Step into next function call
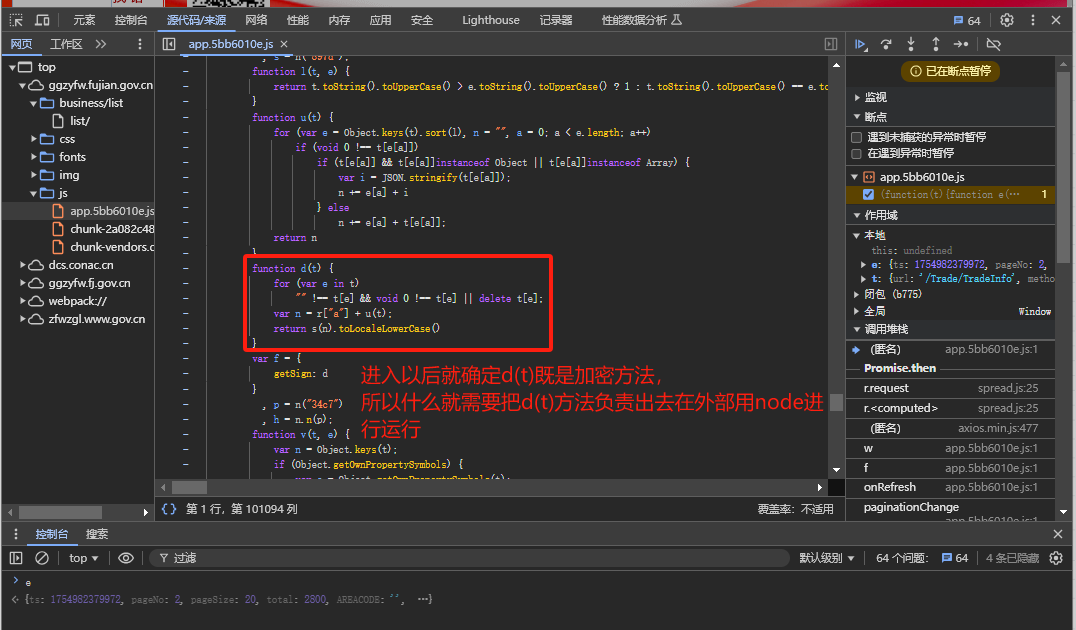Screen dimensions: 1076x630 click(911, 44)
